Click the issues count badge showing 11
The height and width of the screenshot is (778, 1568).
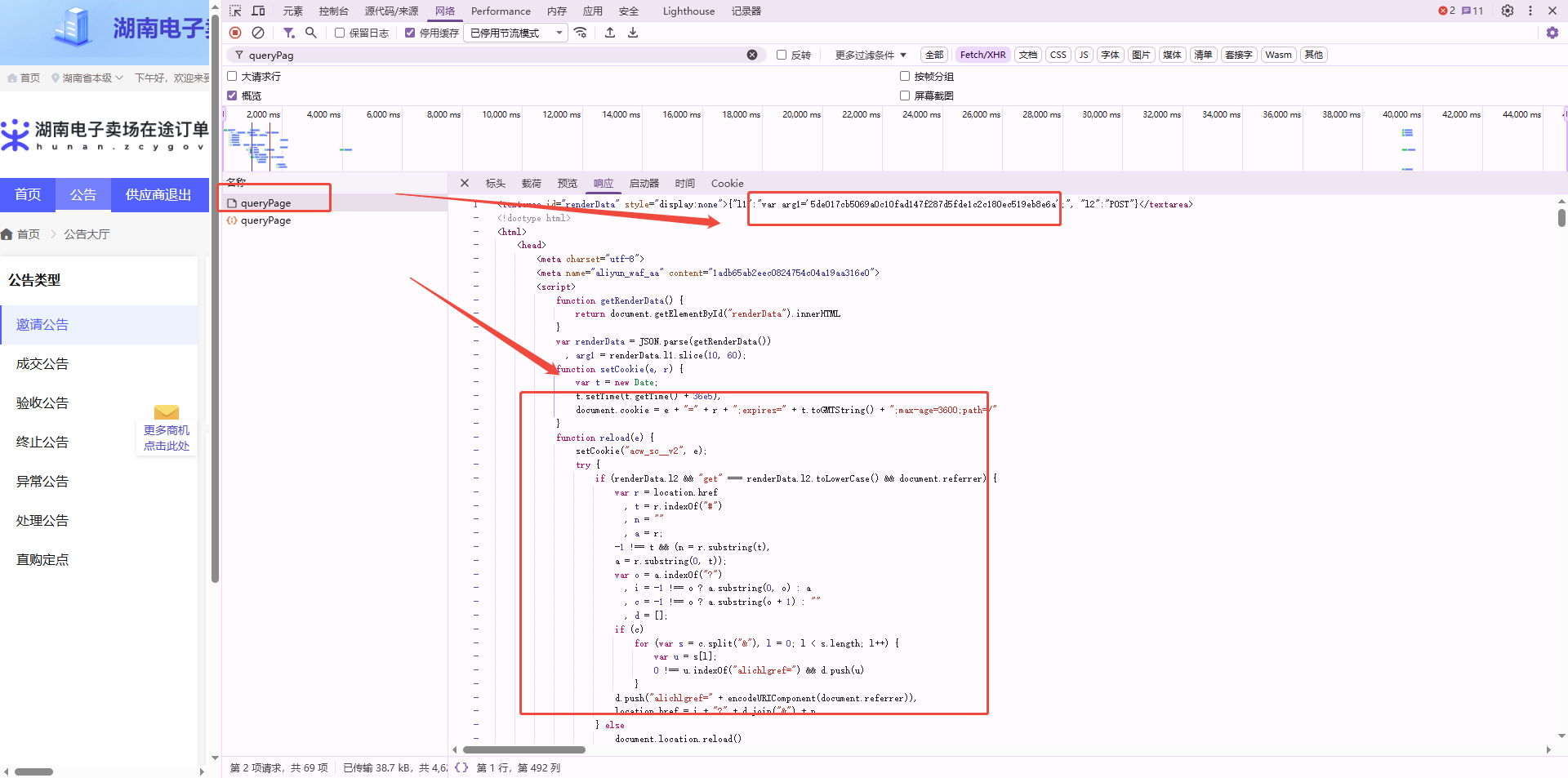point(1472,11)
